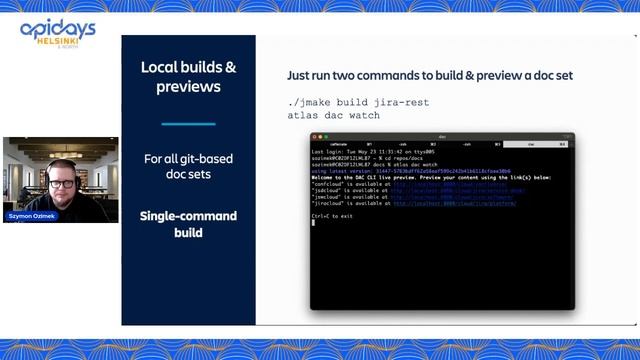
Task: Open the confcloud localhost preview link
Action: pyautogui.click(x=450, y=184)
